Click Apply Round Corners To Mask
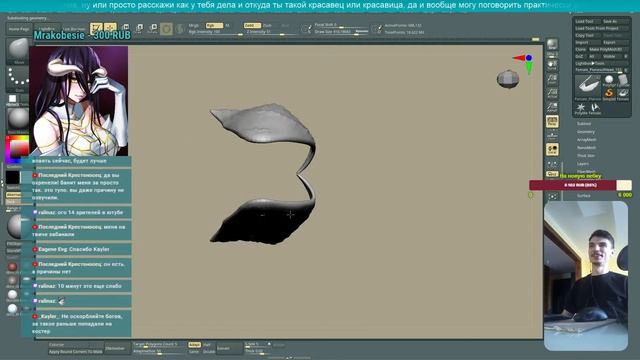Image resolution: width=640 pixels, height=360 pixels. pyautogui.click(x=76, y=352)
